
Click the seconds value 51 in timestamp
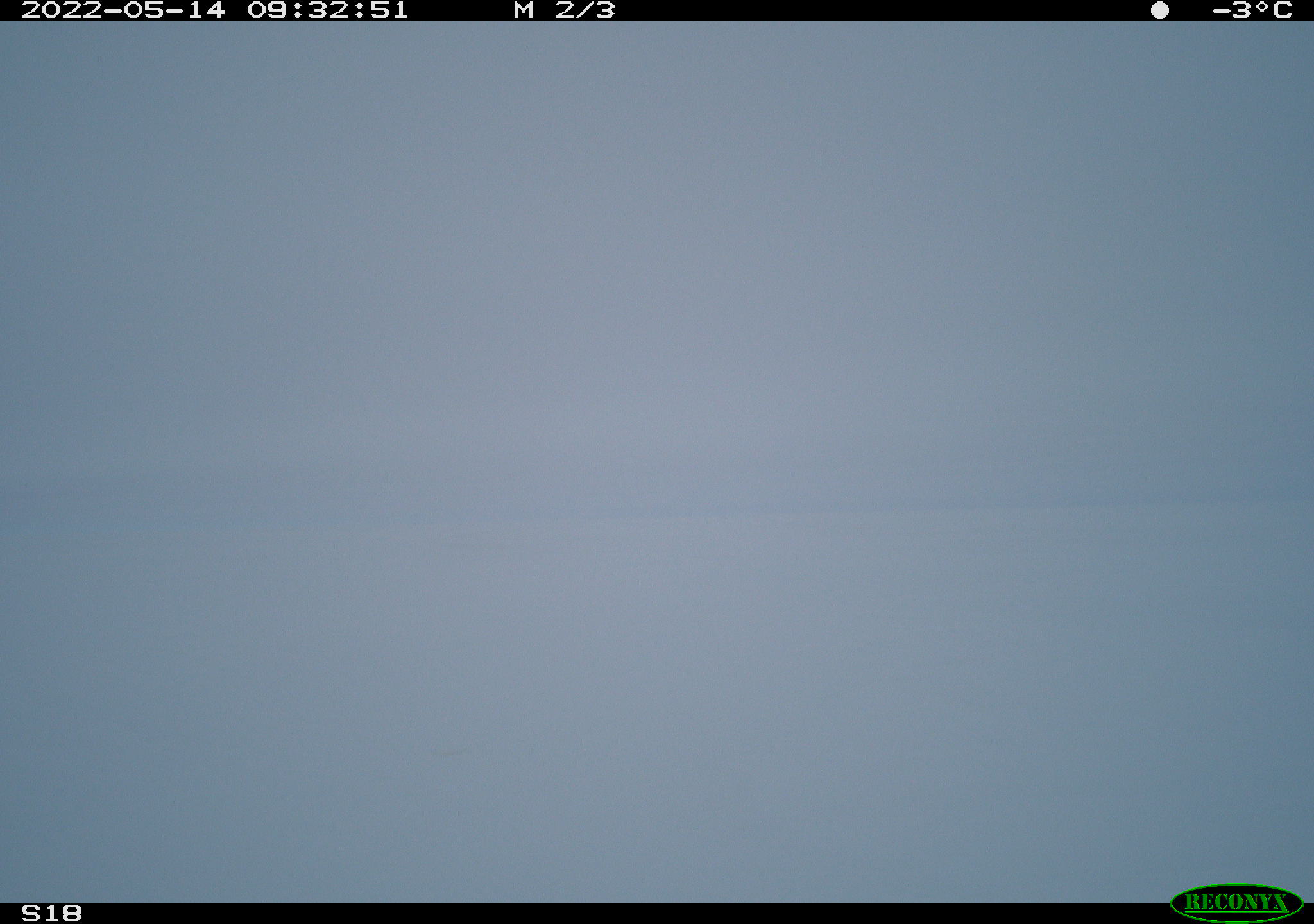(389, 10)
